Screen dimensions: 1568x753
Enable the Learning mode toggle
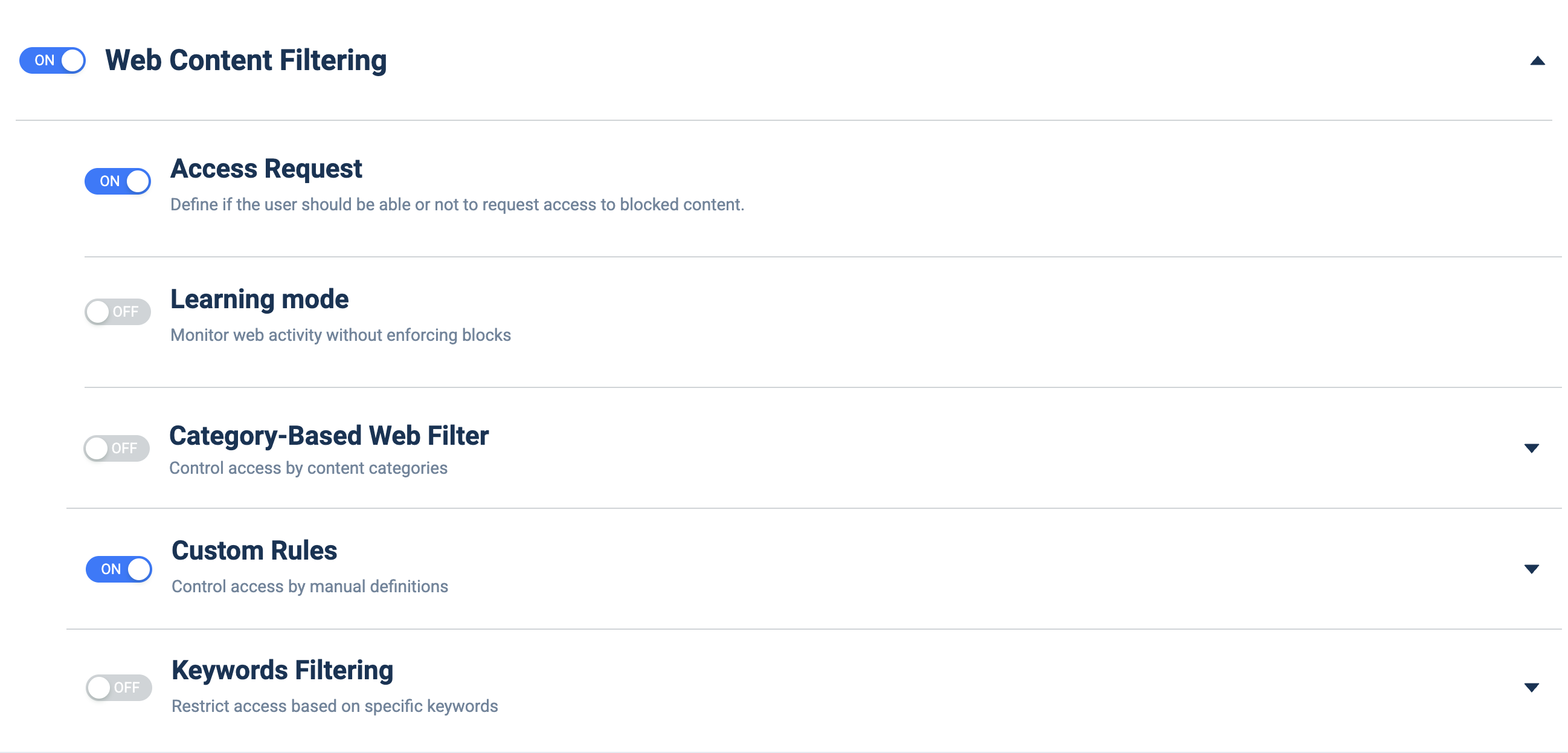coord(117,311)
